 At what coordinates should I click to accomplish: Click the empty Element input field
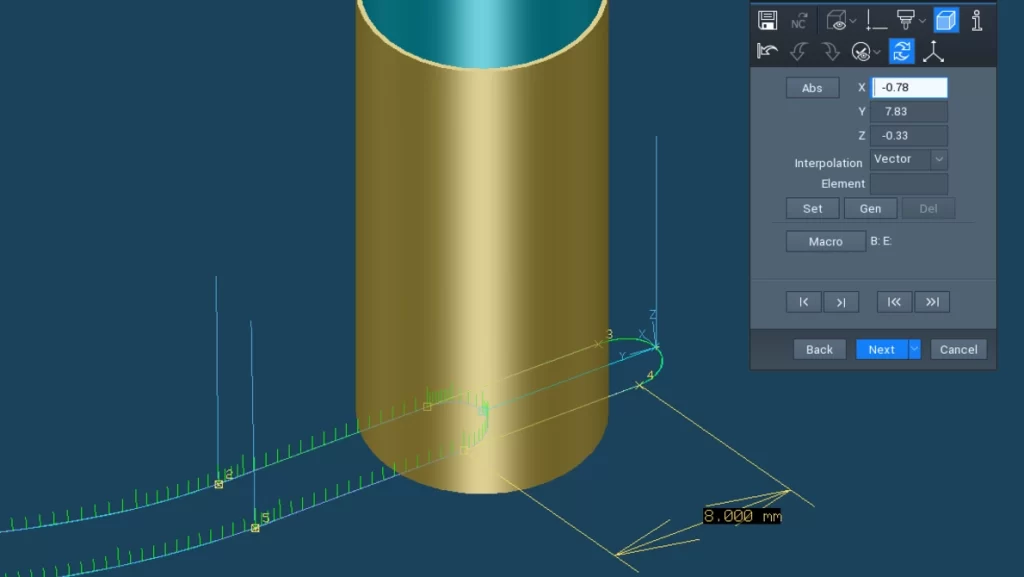[x=909, y=184]
